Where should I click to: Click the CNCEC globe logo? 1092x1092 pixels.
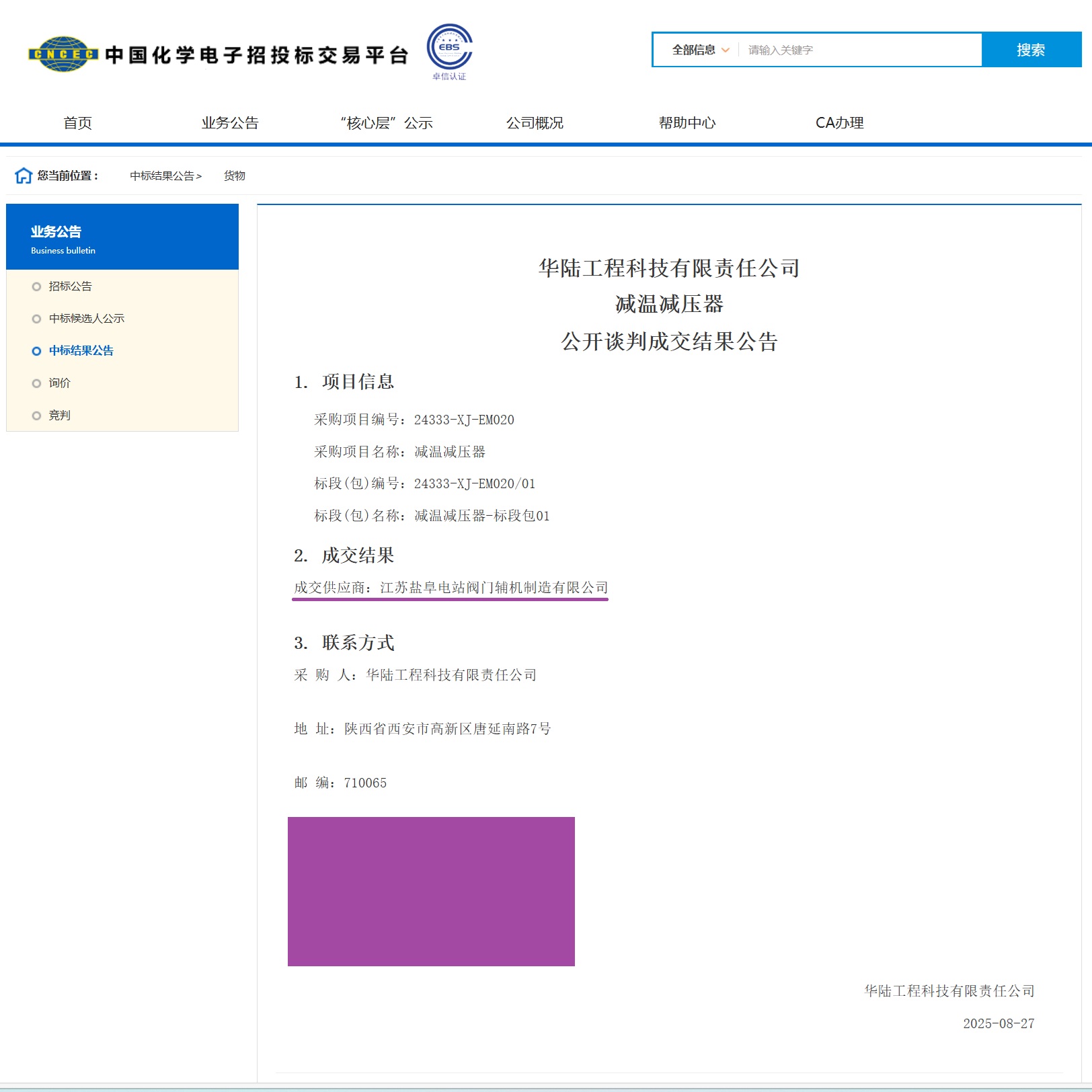pos(63,54)
